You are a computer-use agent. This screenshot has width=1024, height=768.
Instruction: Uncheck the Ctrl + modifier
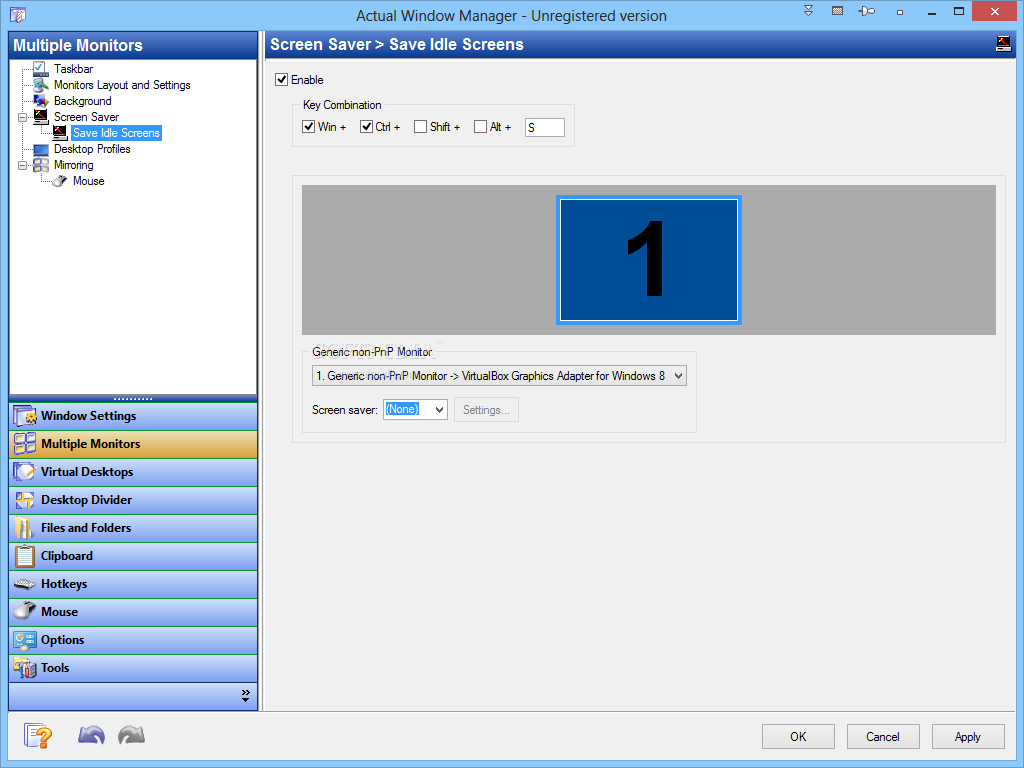[366, 127]
